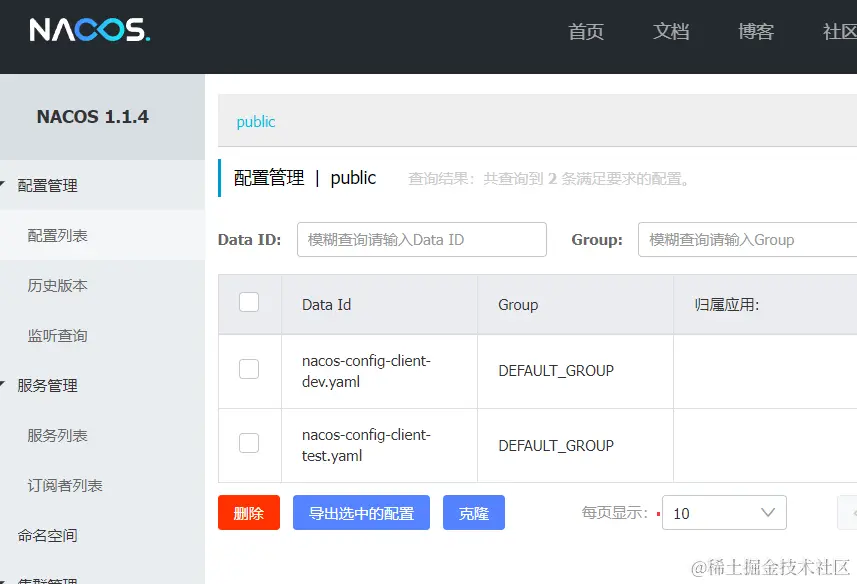This screenshot has width=857, height=584.
Task: Toggle the select-all header checkbox
Action: pyautogui.click(x=249, y=302)
